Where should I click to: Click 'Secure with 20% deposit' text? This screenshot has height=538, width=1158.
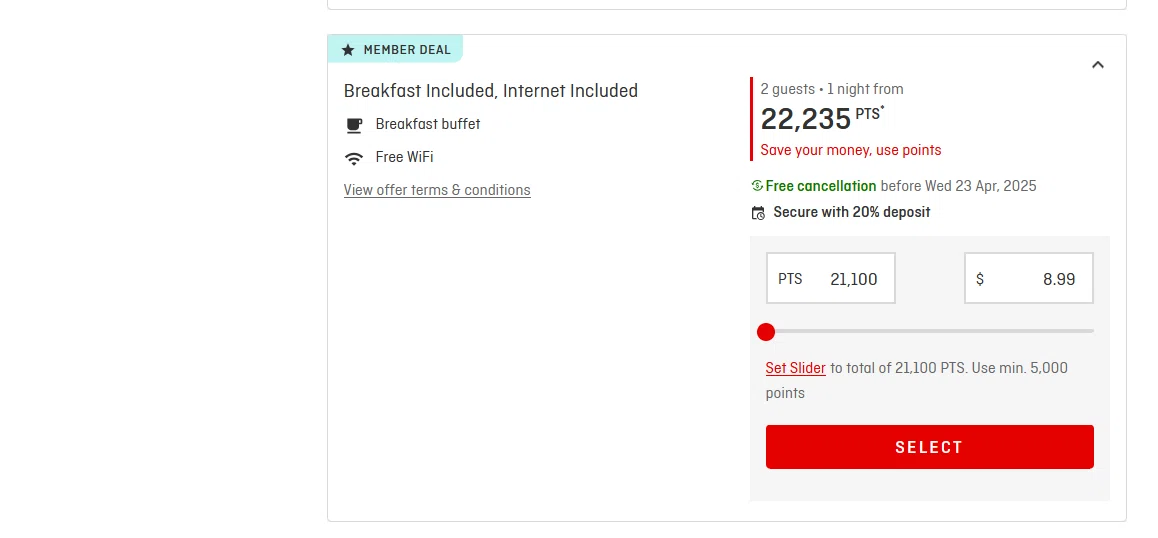point(852,212)
